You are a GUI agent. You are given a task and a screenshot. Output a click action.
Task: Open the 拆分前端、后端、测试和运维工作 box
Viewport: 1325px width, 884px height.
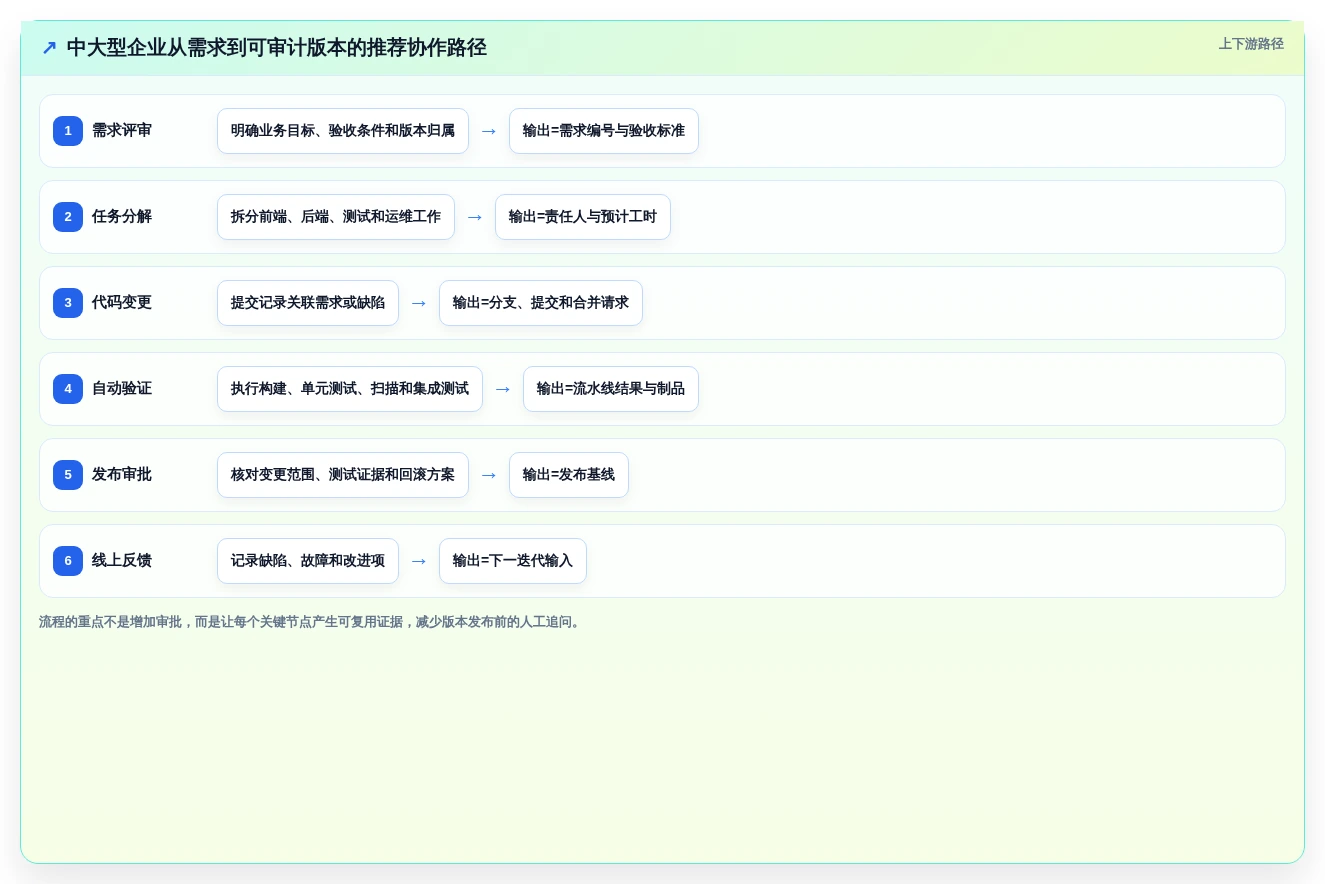point(336,217)
